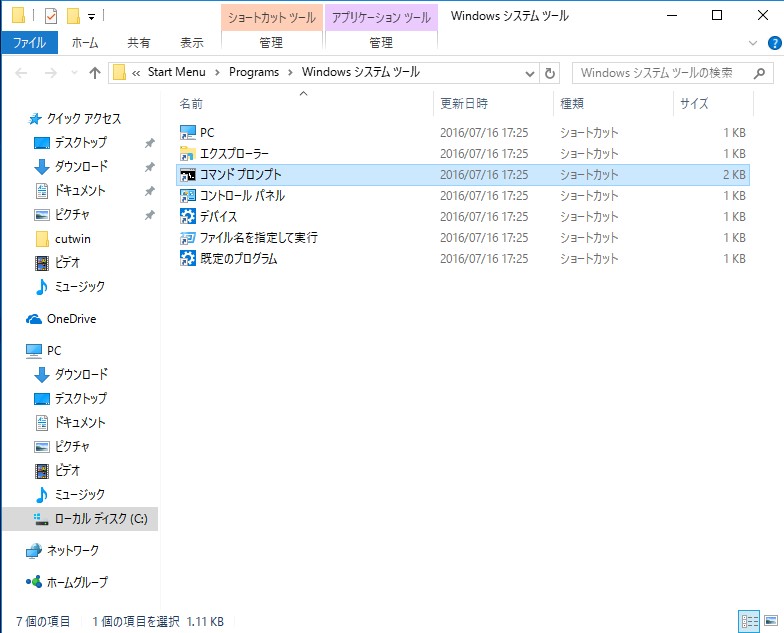784x633 pixels.
Task: Switch to the 表示 ribbon tab
Action: tap(192, 43)
